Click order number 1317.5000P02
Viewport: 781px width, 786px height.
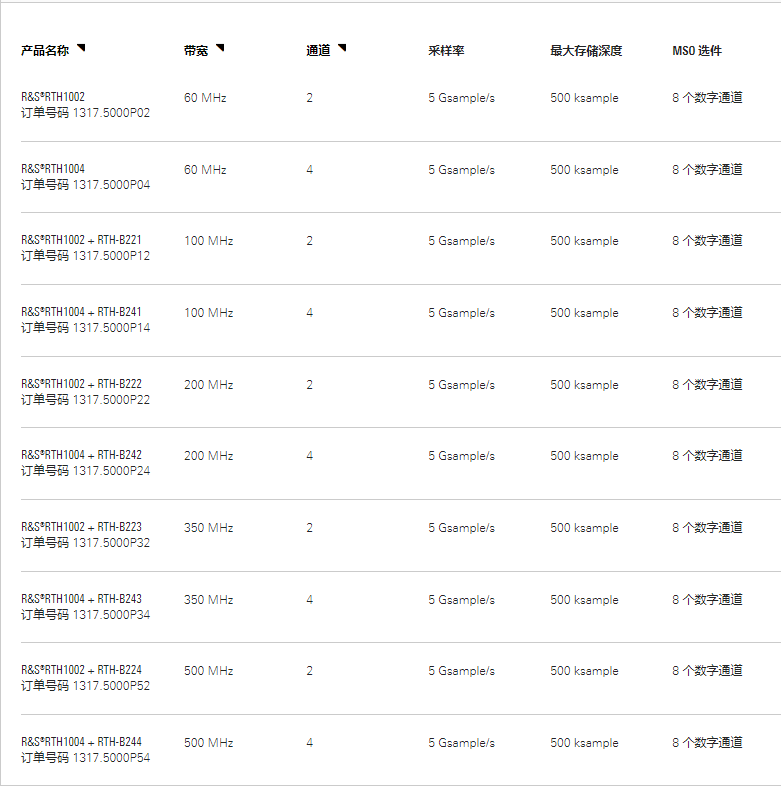111,113
